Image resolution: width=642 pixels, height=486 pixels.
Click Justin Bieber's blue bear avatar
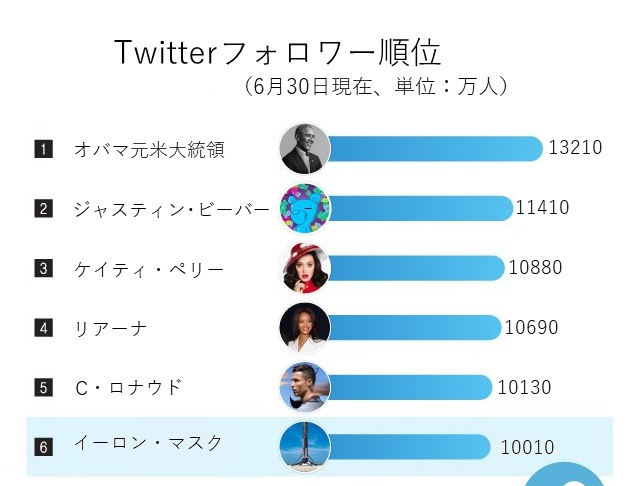(305, 208)
